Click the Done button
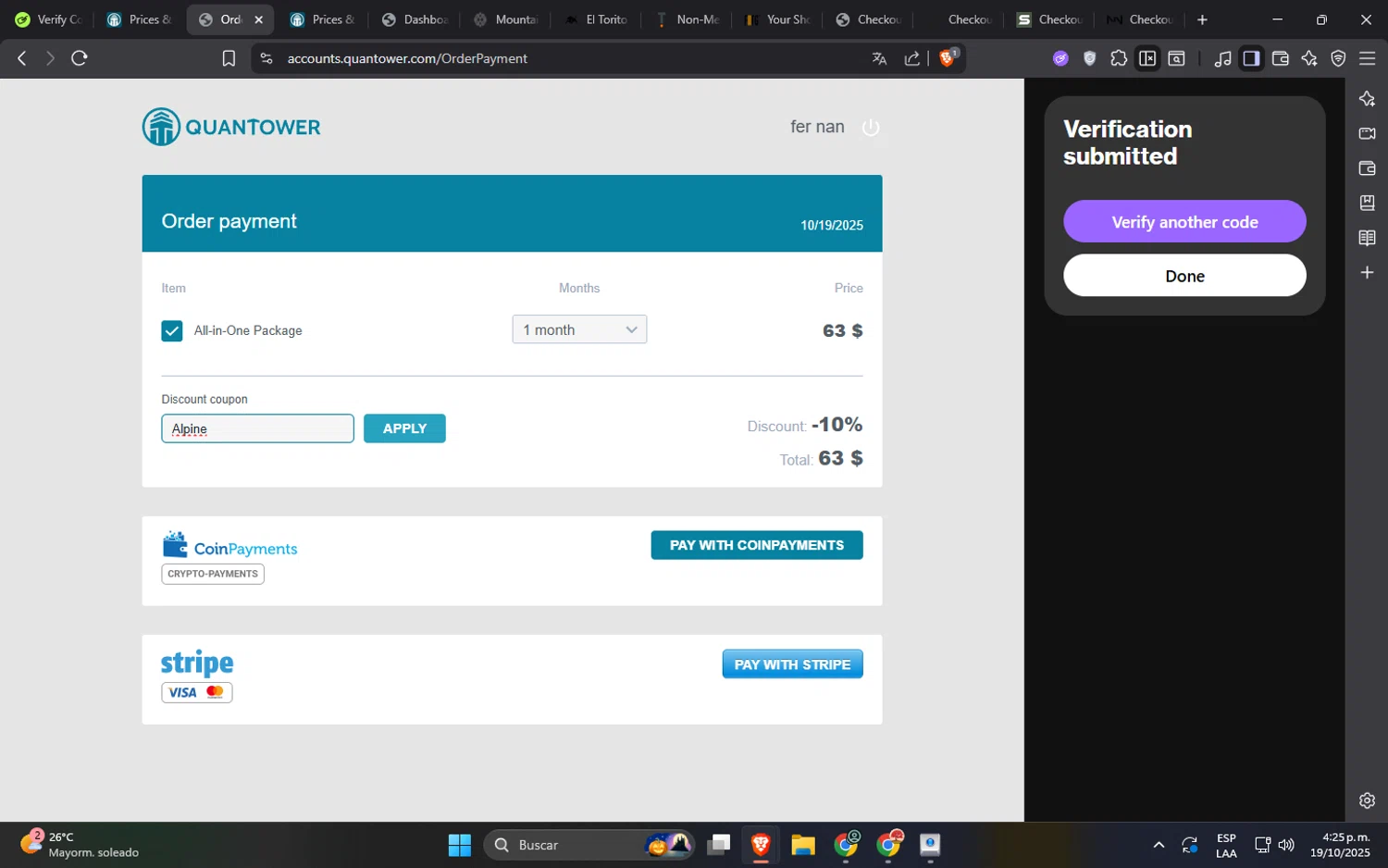Image resolution: width=1388 pixels, height=868 pixels. (x=1184, y=276)
